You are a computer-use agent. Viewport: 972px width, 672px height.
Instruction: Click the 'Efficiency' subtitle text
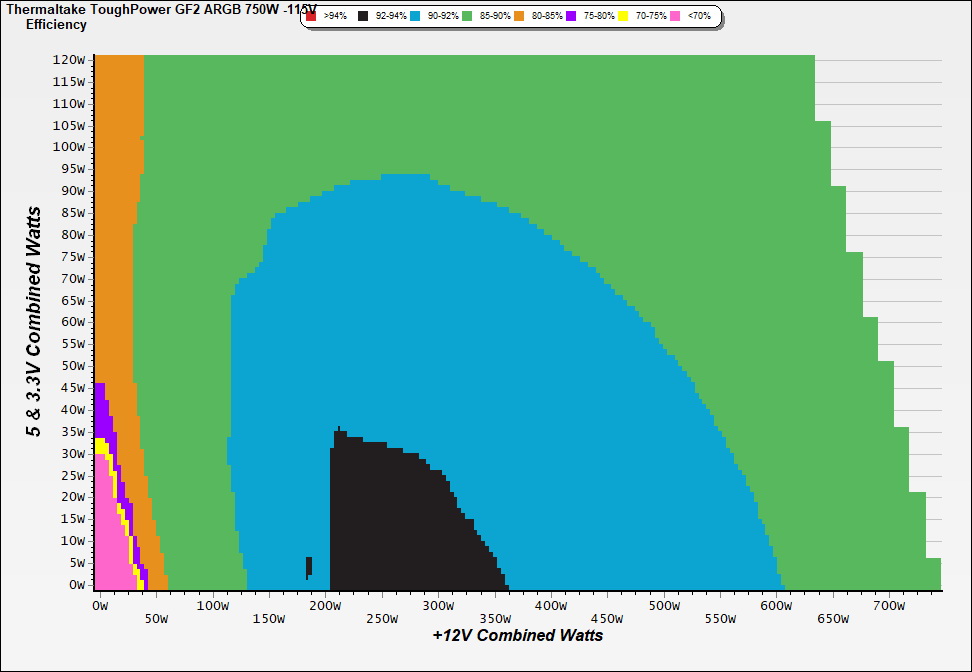56,25
